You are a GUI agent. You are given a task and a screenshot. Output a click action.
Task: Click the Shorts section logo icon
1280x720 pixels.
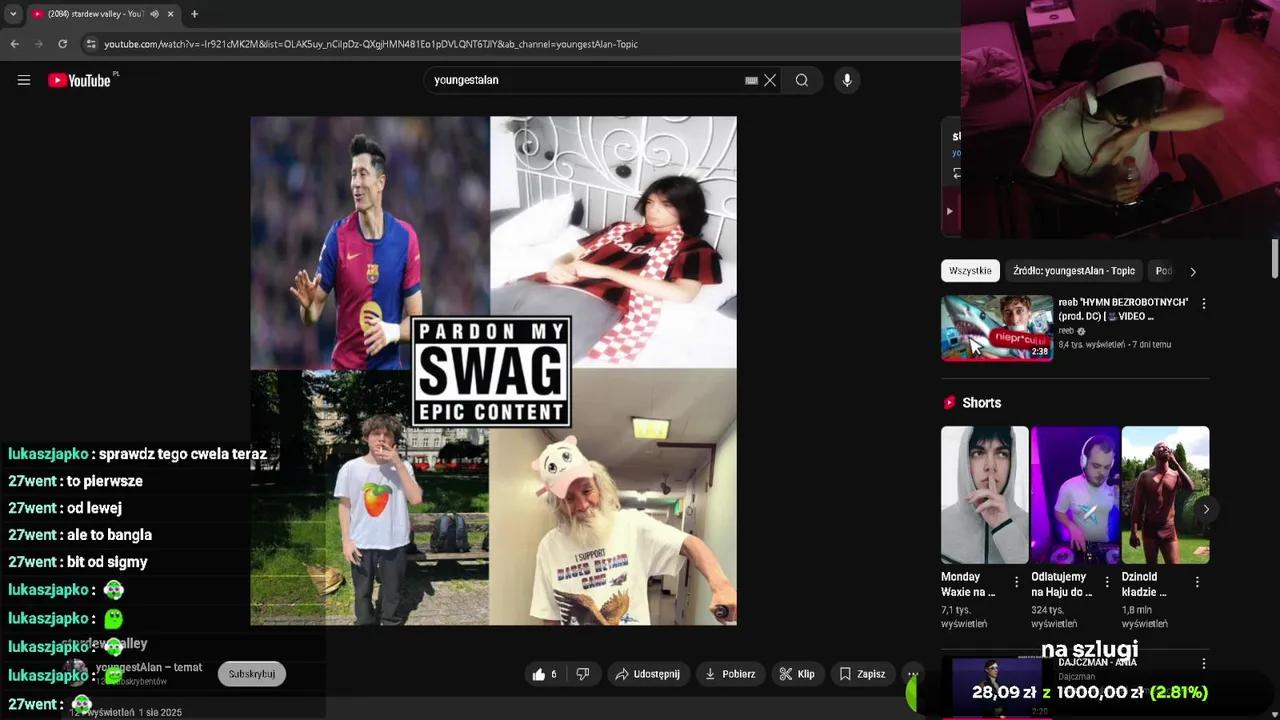[x=949, y=403]
